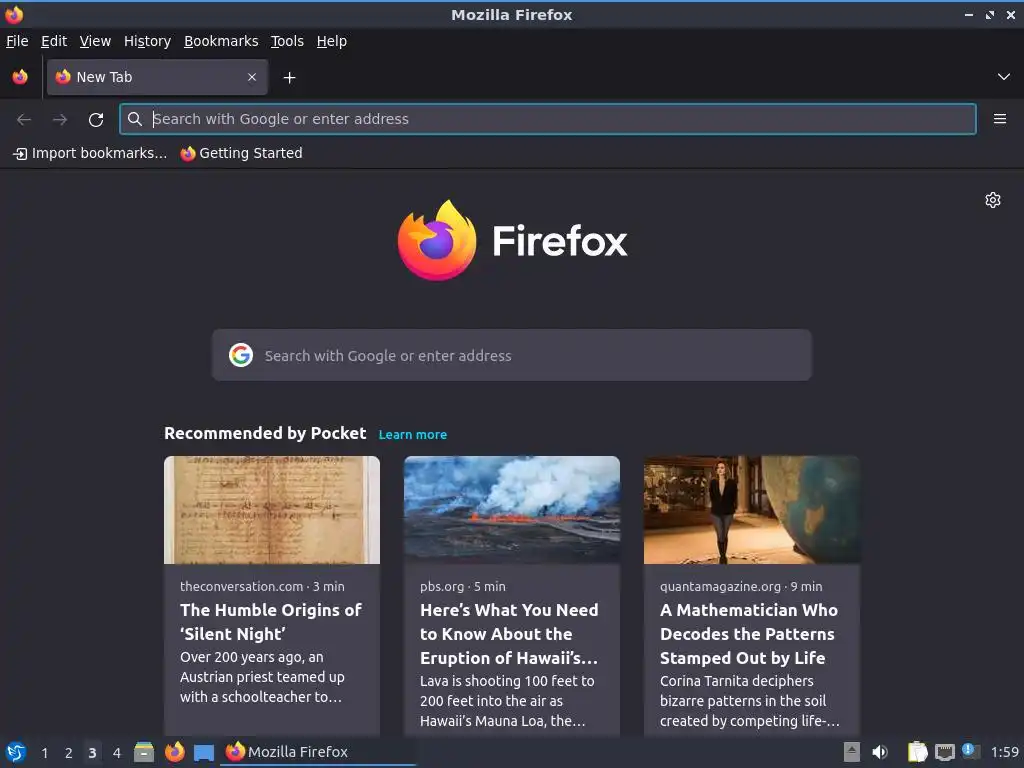The height and width of the screenshot is (768, 1024).
Task: Launch Firefox from the panel quick launcher
Action: [x=174, y=752]
